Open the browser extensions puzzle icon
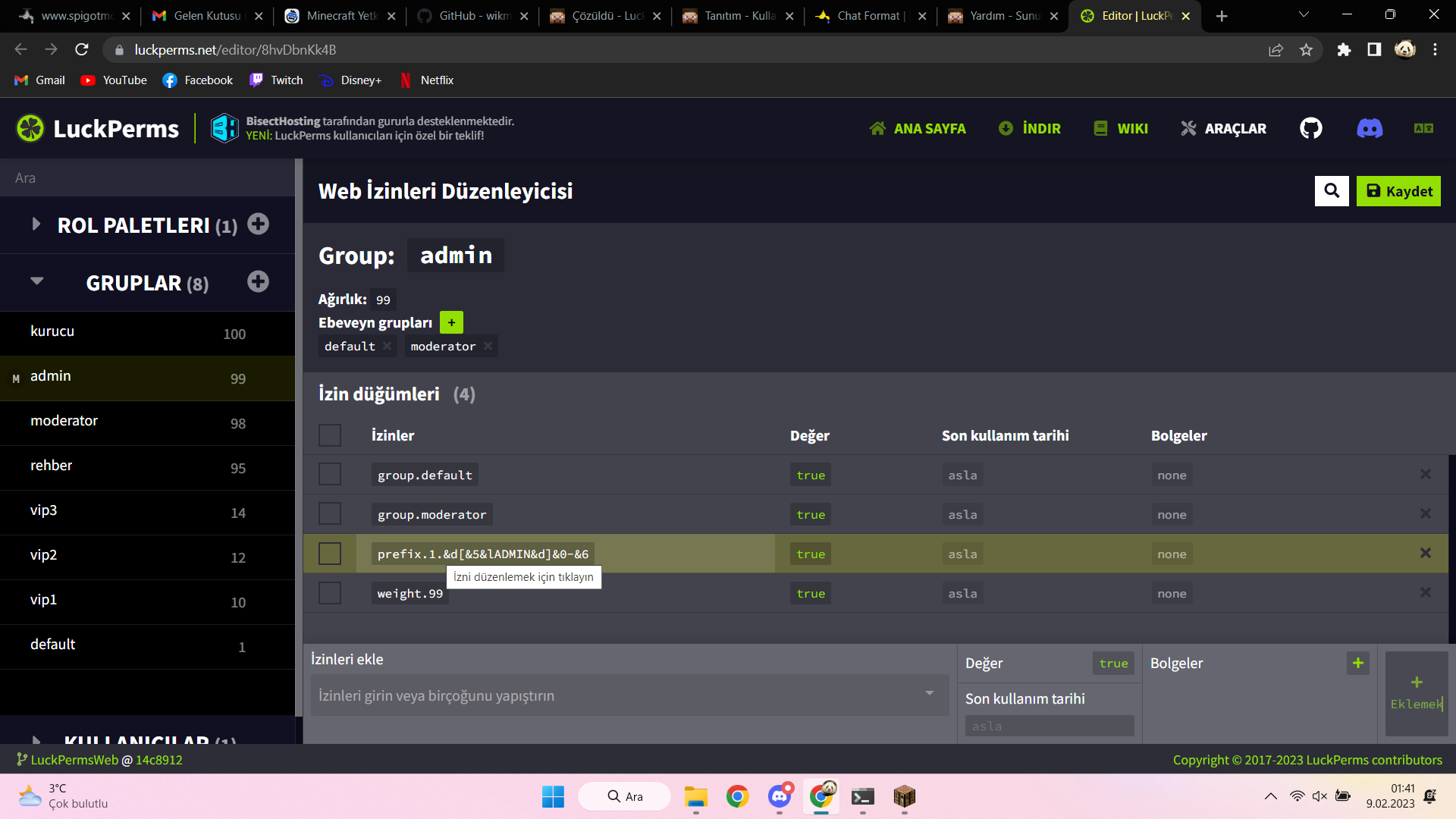The width and height of the screenshot is (1456, 819). pos(1344,50)
